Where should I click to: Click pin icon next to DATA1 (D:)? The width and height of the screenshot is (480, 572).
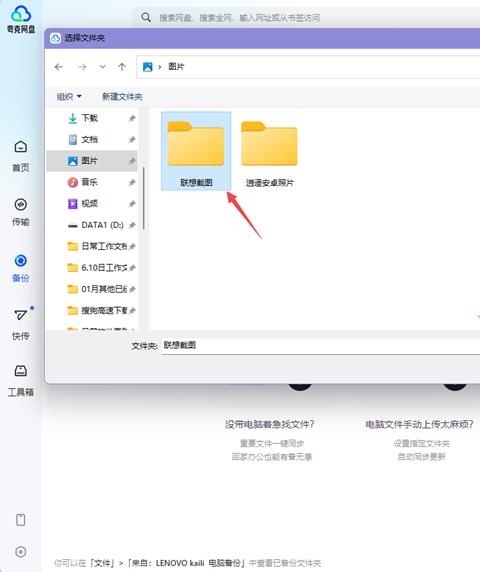(132, 225)
